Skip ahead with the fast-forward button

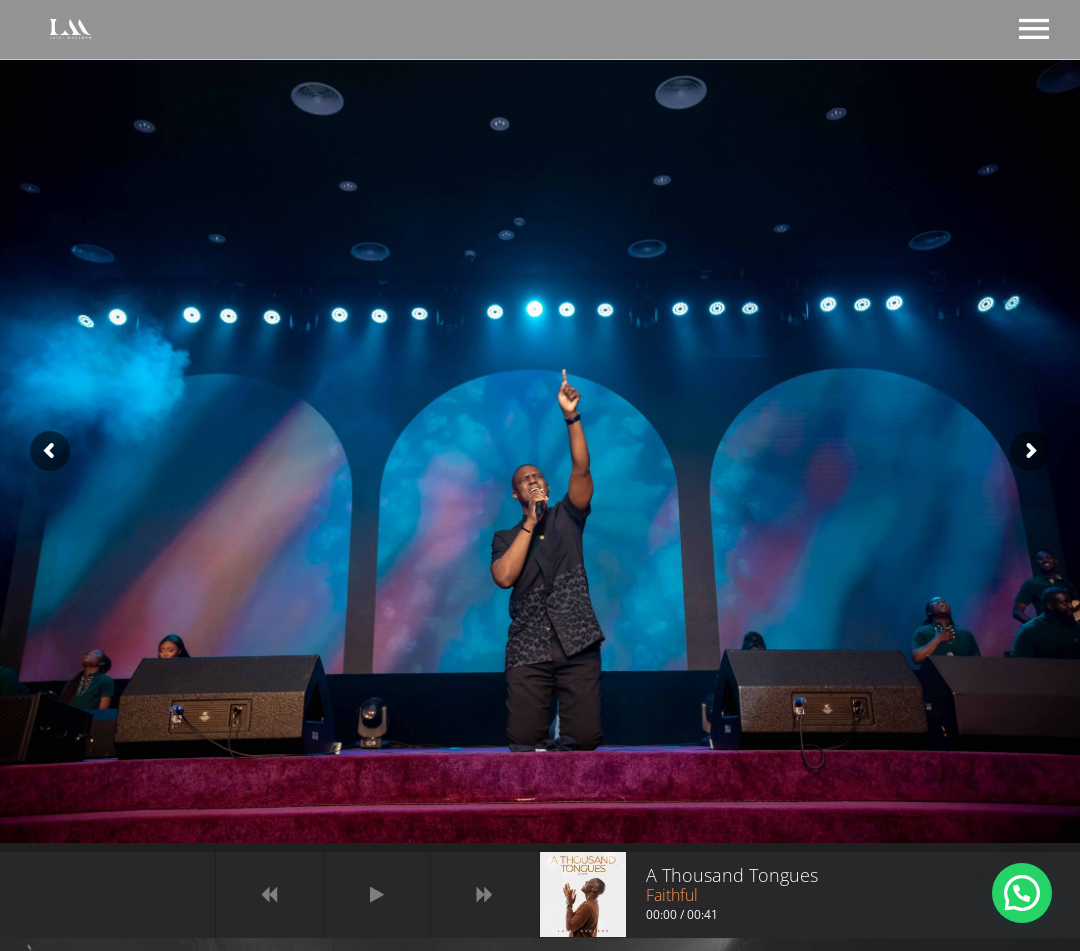484,895
